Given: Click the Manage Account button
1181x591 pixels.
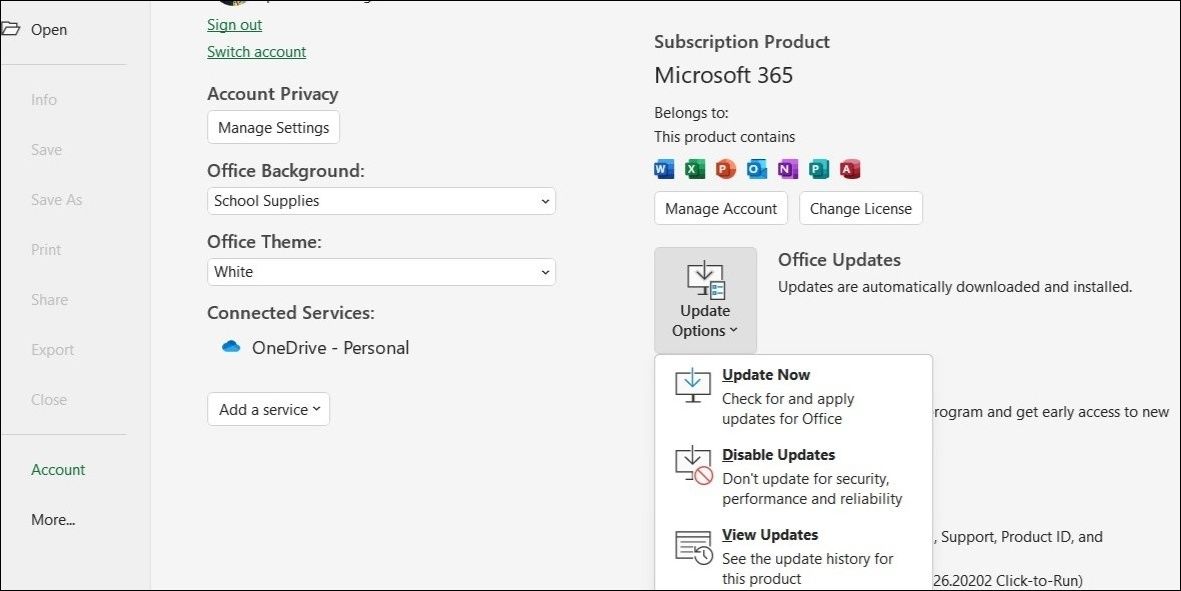Looking at the screenshot, I should [x=721, y=209].
